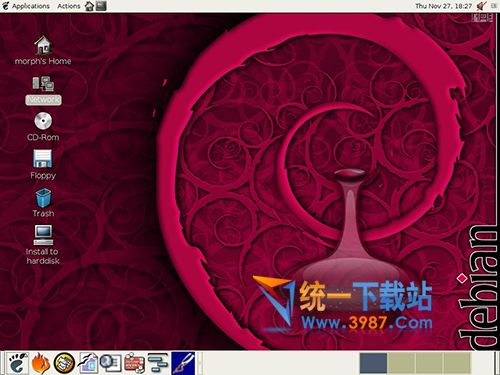Launch the OpenOffice document icon
Screen dimensions: 500x375
click(x=88, y=363)
